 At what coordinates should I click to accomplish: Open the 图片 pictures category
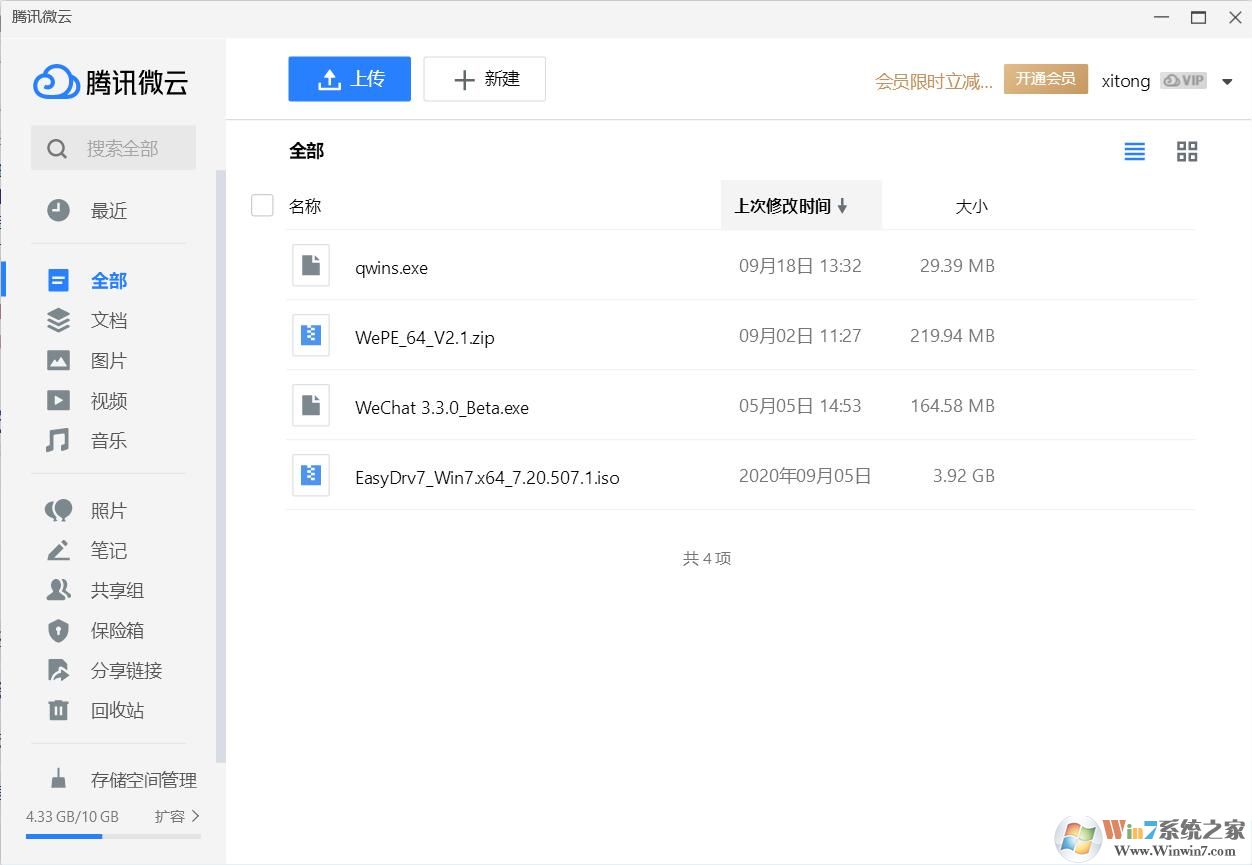click(108, 360)
